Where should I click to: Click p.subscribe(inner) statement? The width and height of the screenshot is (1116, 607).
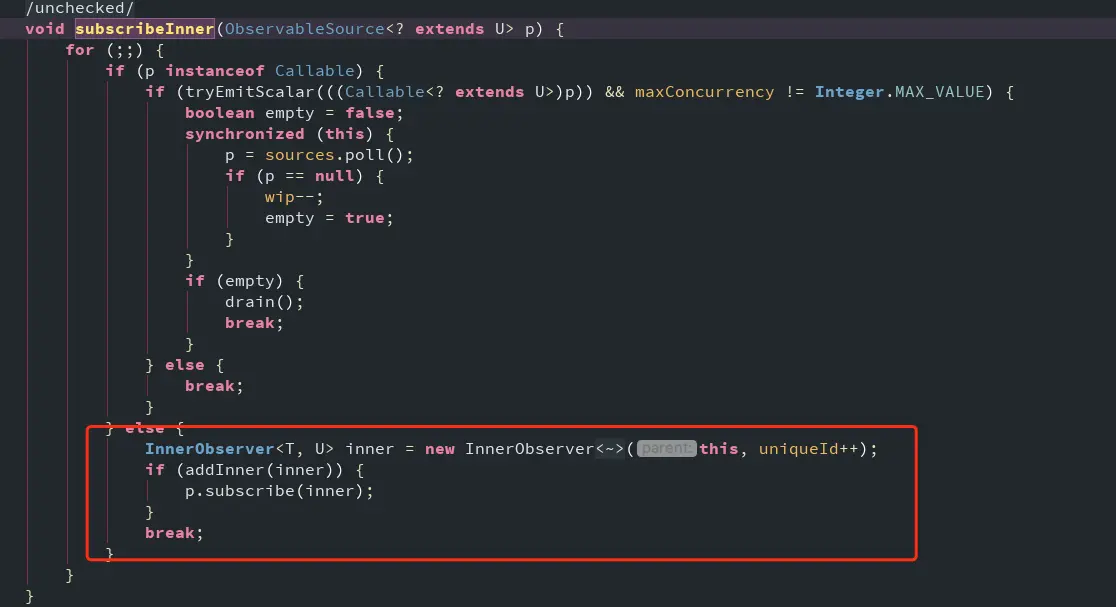pyautogui.click(x=279, y=491)
